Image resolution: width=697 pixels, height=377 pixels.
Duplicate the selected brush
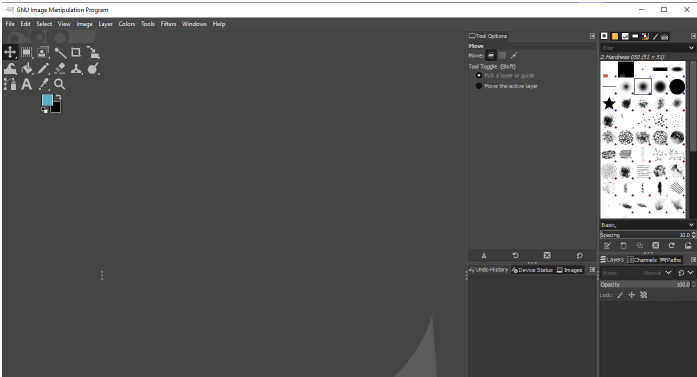(640, 245)
